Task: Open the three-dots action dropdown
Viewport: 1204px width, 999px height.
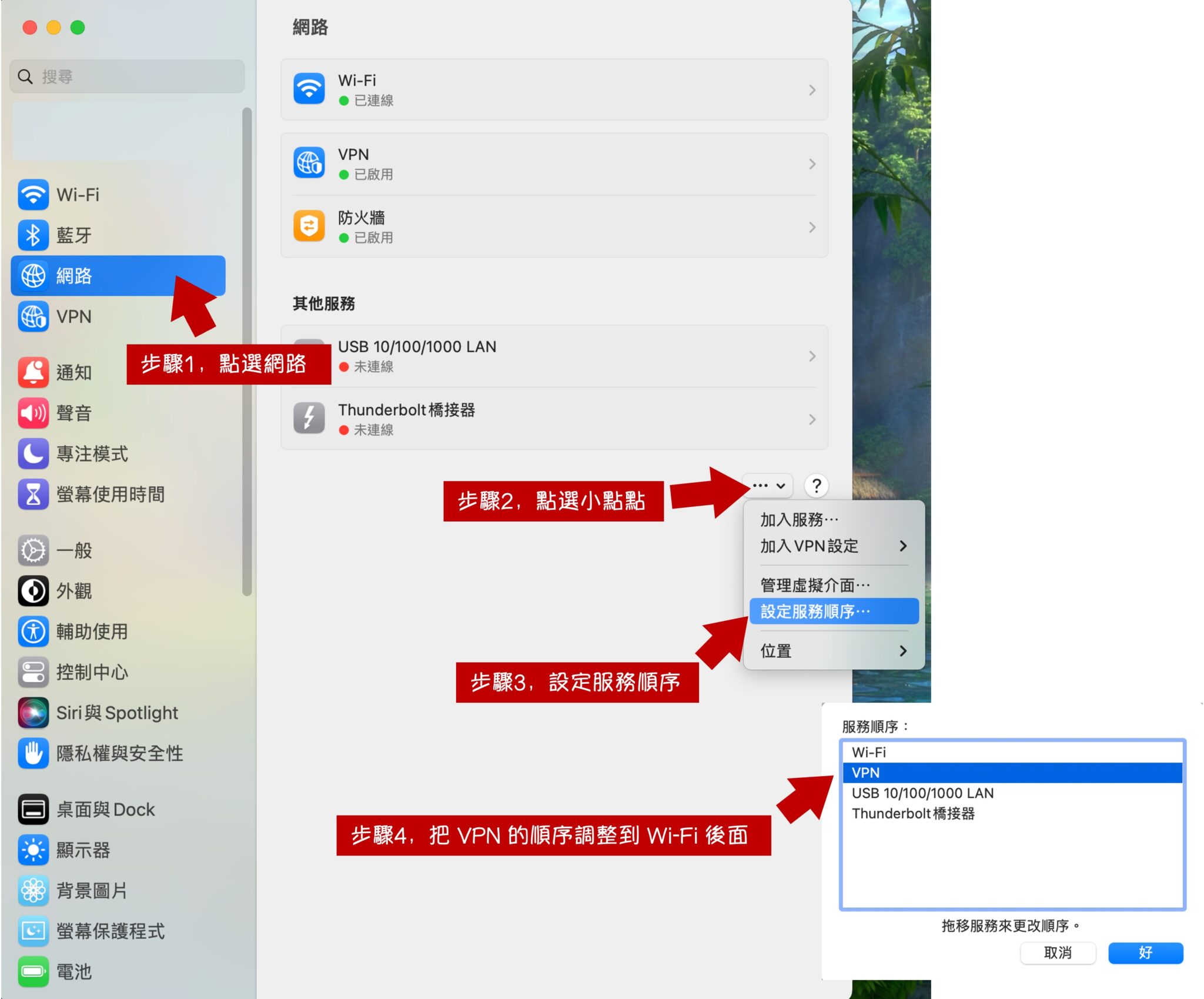Action: (x=768, y=486)
